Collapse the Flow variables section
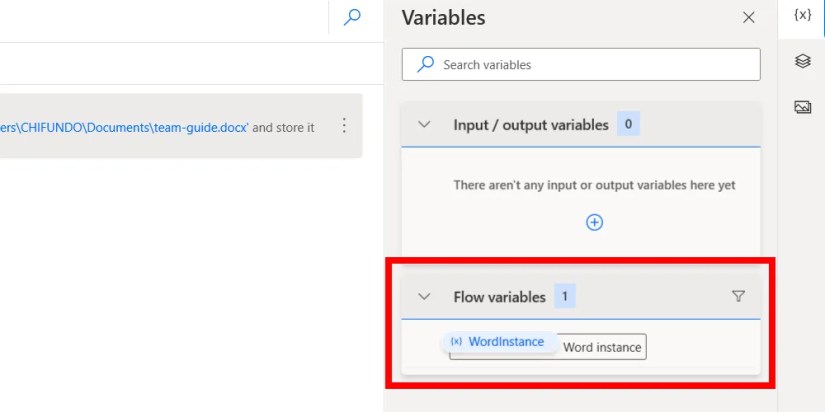 (x=424, y=296)
